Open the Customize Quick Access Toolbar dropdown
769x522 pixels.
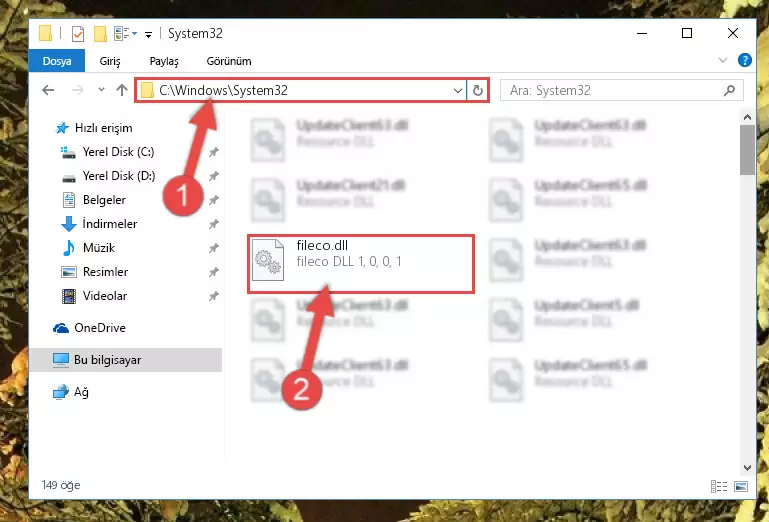[x=148, y=34]
